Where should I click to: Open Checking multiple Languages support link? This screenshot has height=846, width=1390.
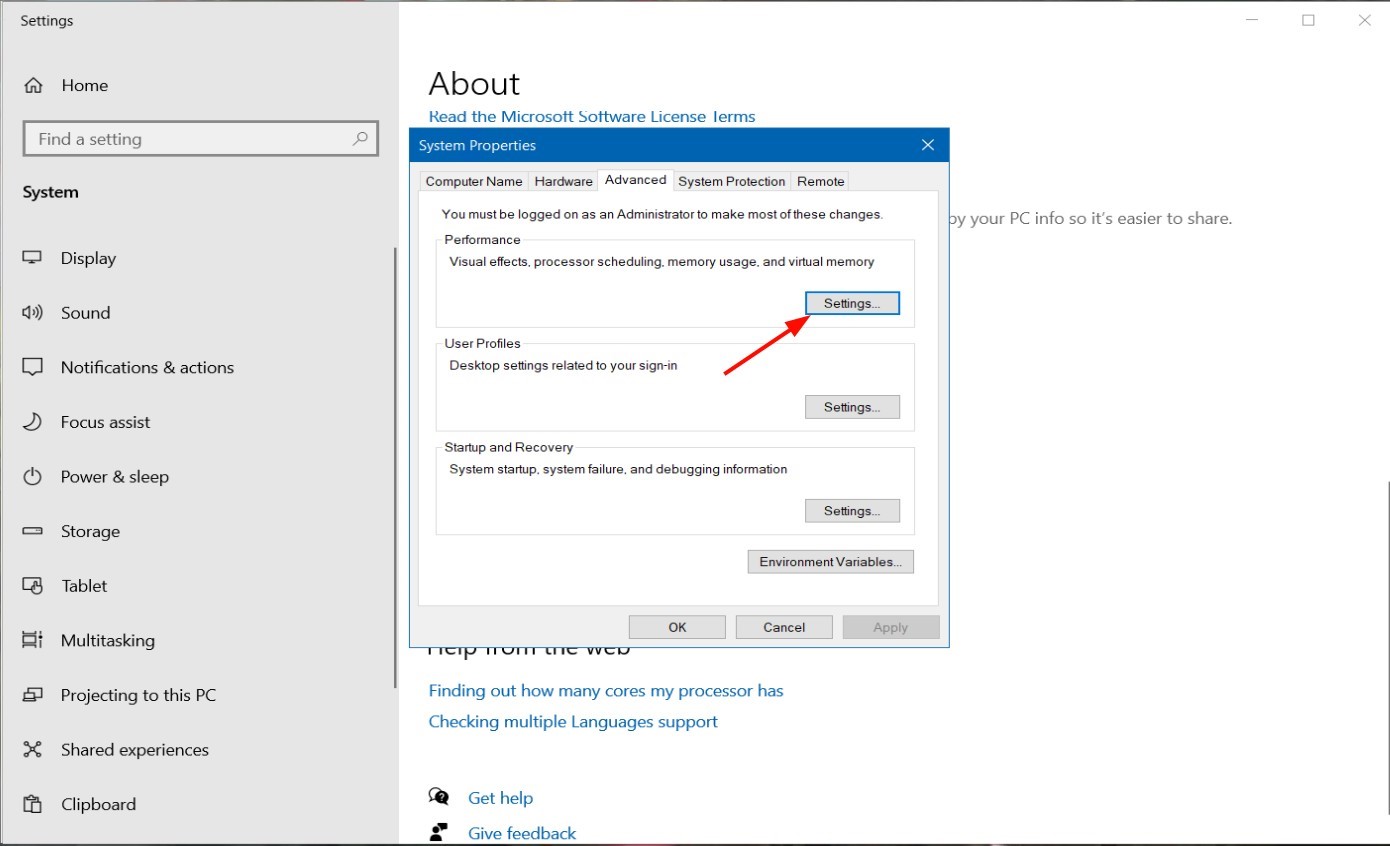tap(573, 721)
